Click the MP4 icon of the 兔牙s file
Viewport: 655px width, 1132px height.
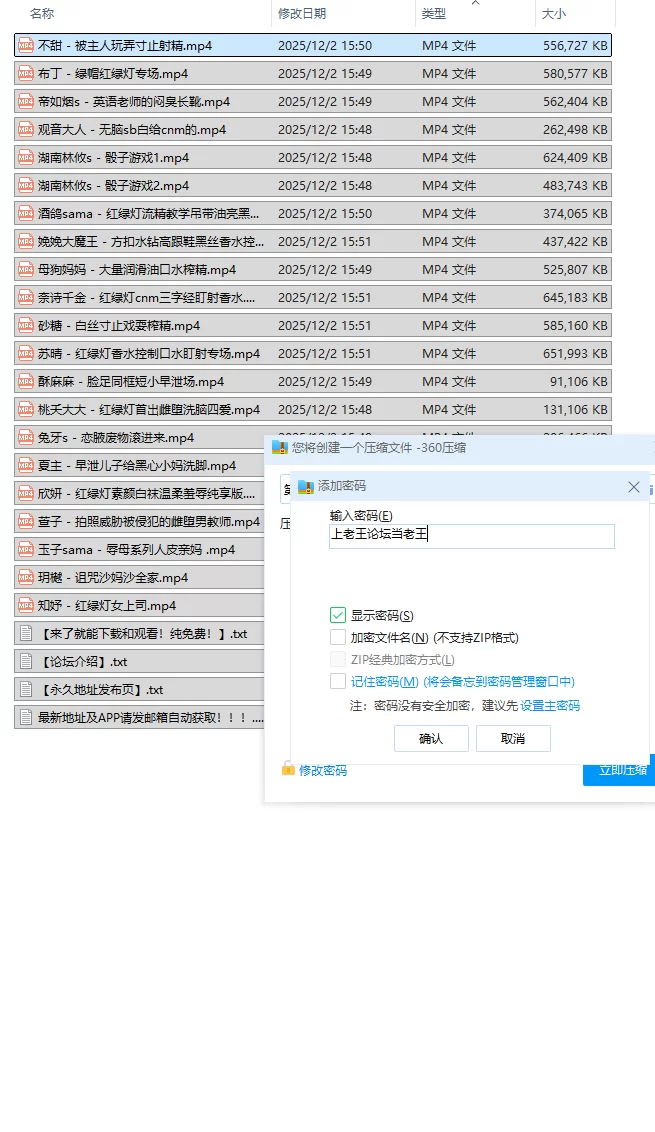tap(26, 437)
